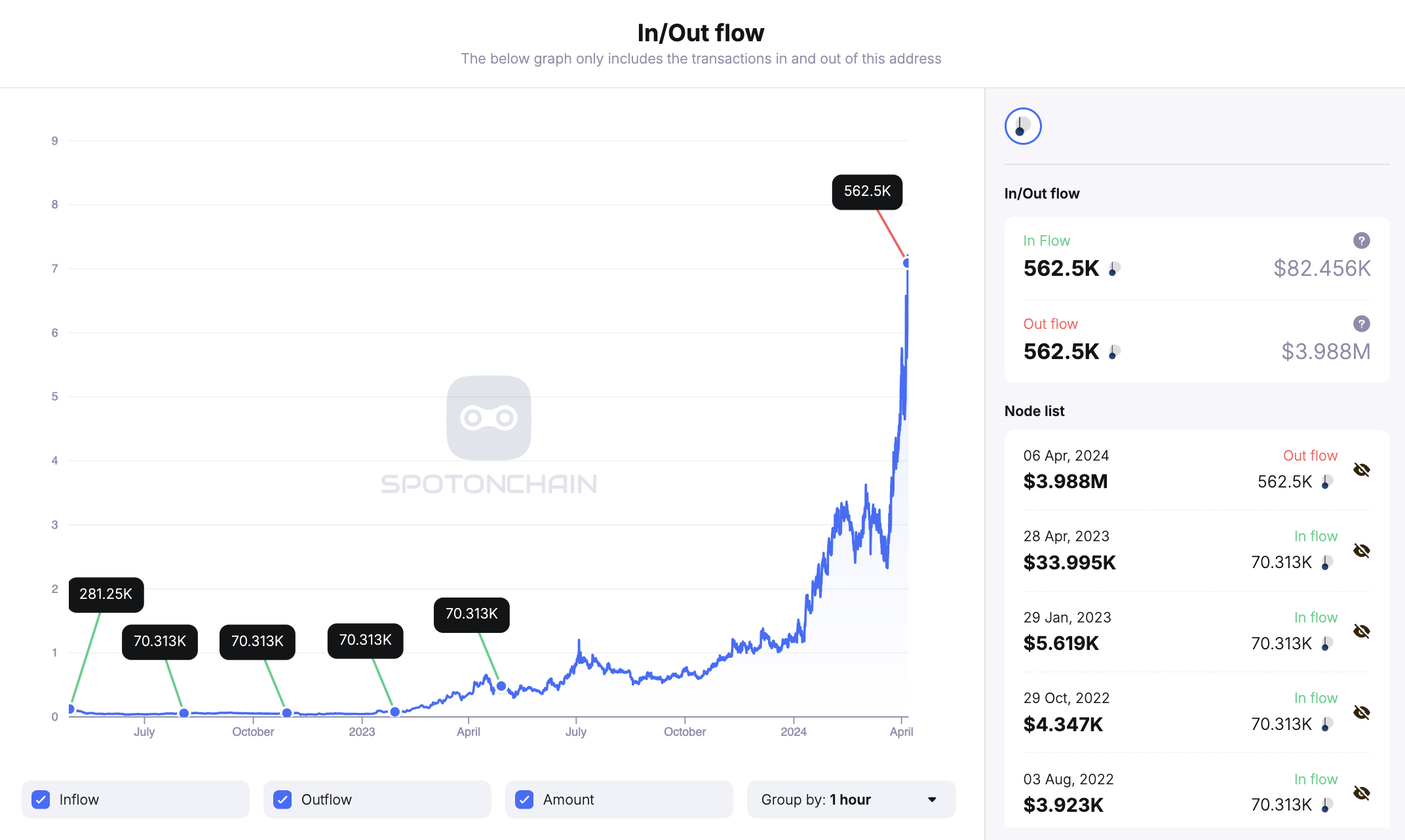Click the blue data point near April 2023
The width and height of the screenshot is (1405, 840).
(501, 686)
